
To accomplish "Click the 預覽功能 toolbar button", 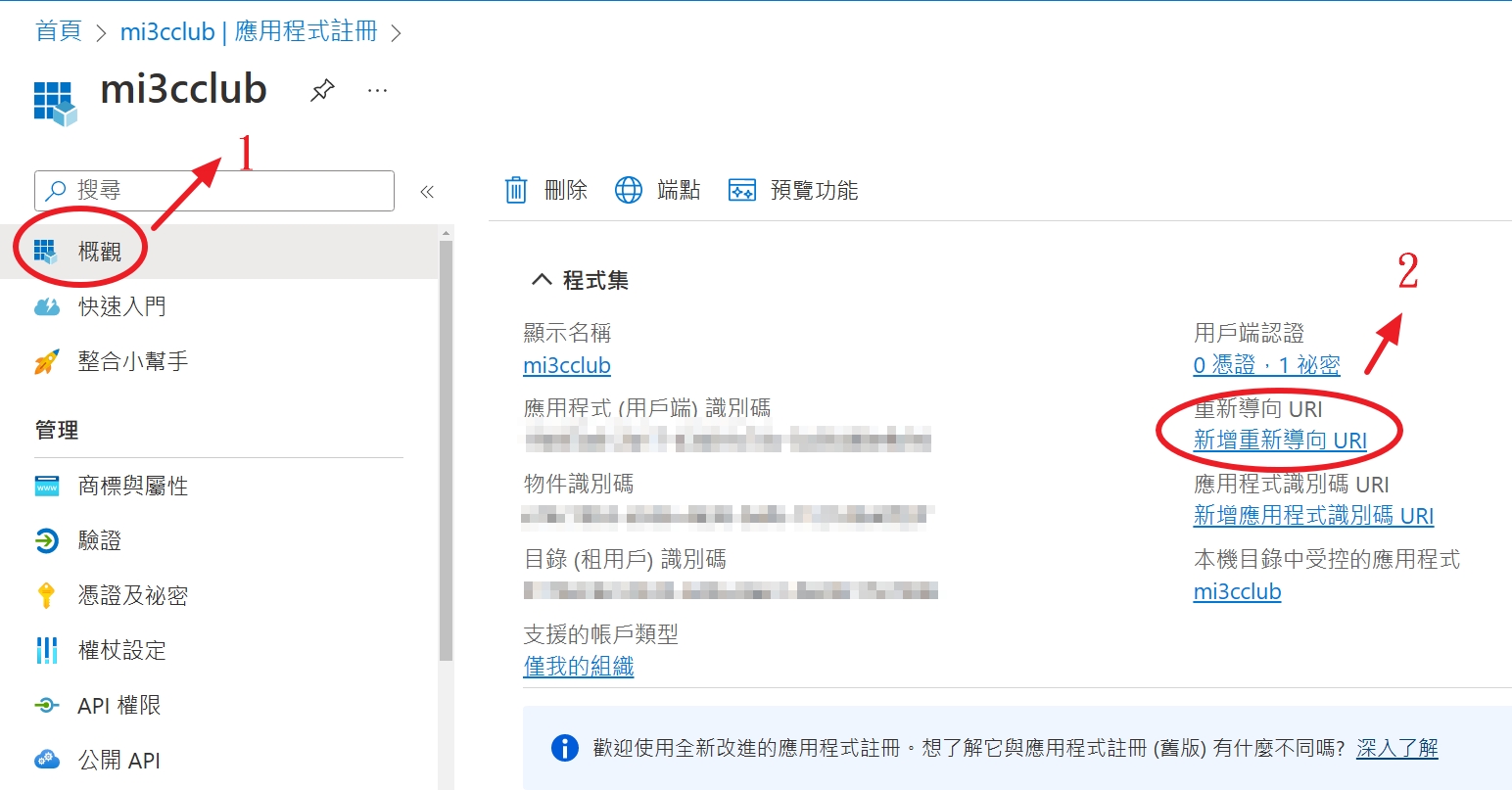I will click(793, 190).
